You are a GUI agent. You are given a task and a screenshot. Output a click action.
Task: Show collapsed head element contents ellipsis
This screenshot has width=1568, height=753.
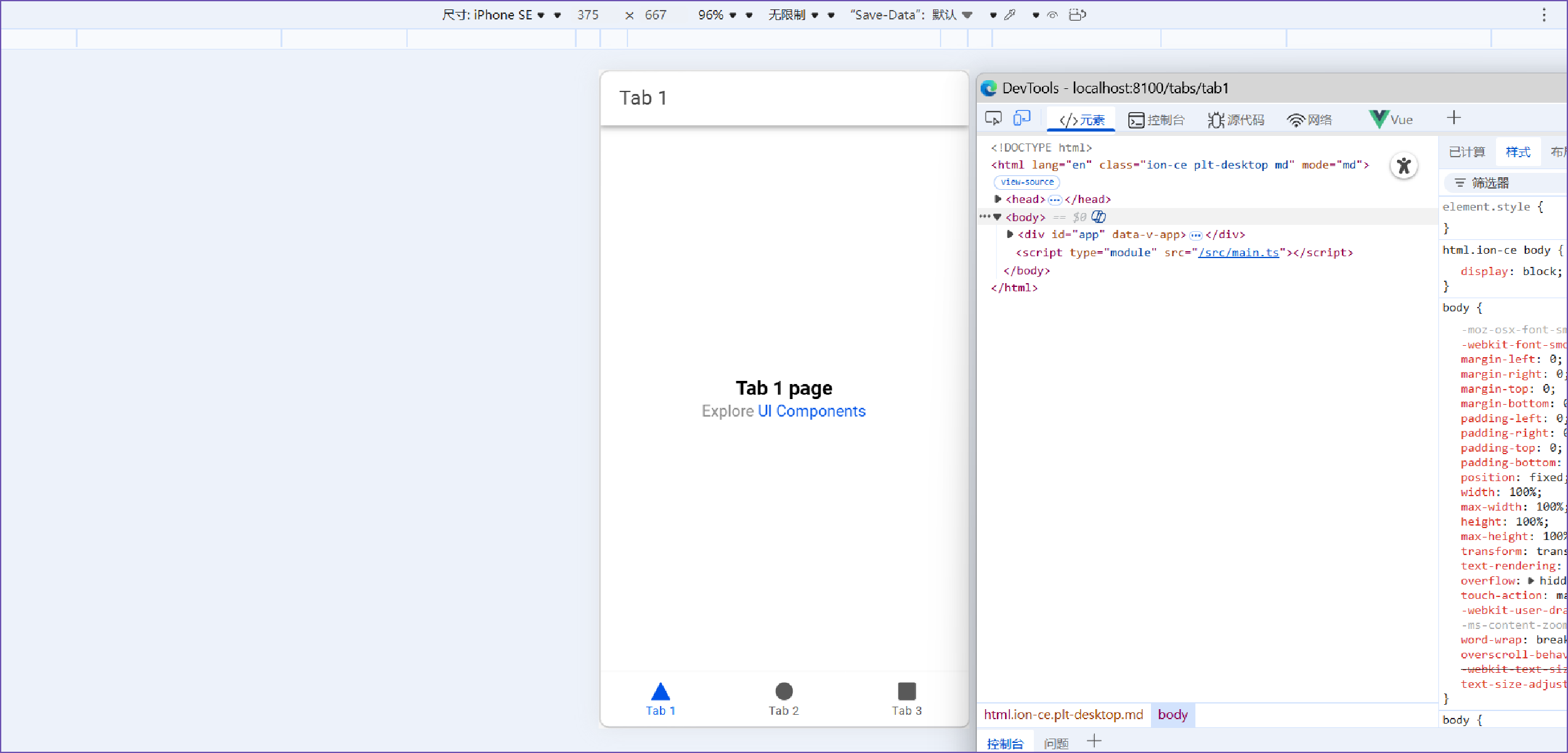click(1055, 200)
